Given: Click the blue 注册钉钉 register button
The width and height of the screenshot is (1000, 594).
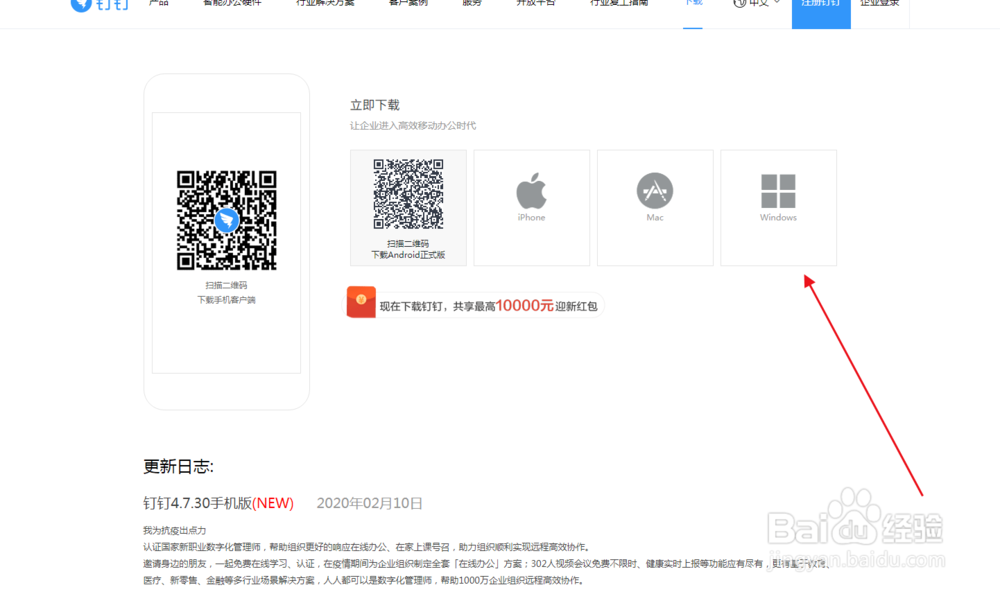Looking at the screenshot, I should [821, 13].
